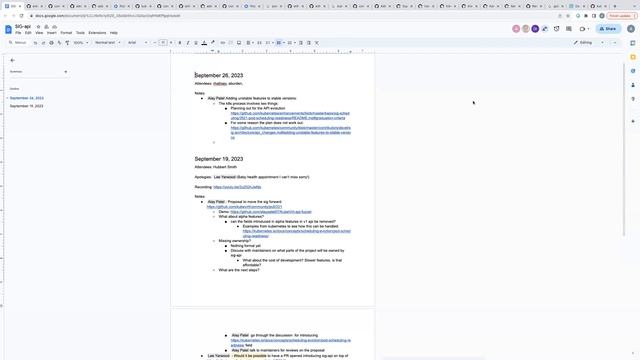Close the outline with back arrow
640x360 pixels.
tap(12, 60)
